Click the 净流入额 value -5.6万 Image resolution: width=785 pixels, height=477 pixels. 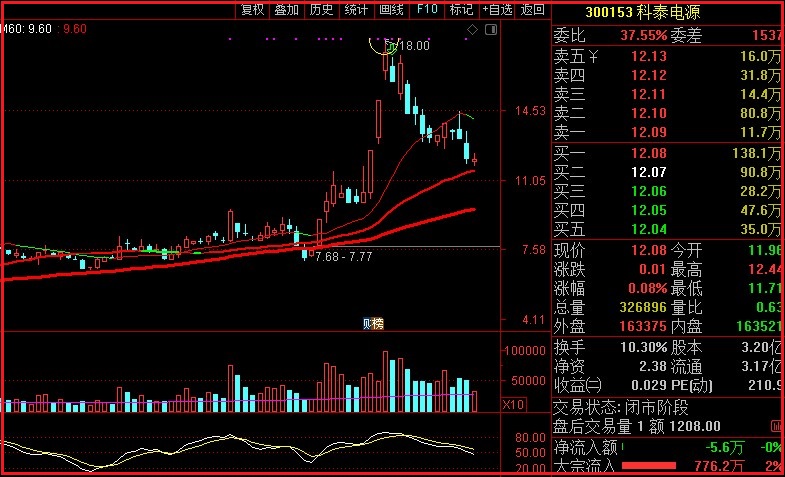pyautogui.click(x=724, y=447)
